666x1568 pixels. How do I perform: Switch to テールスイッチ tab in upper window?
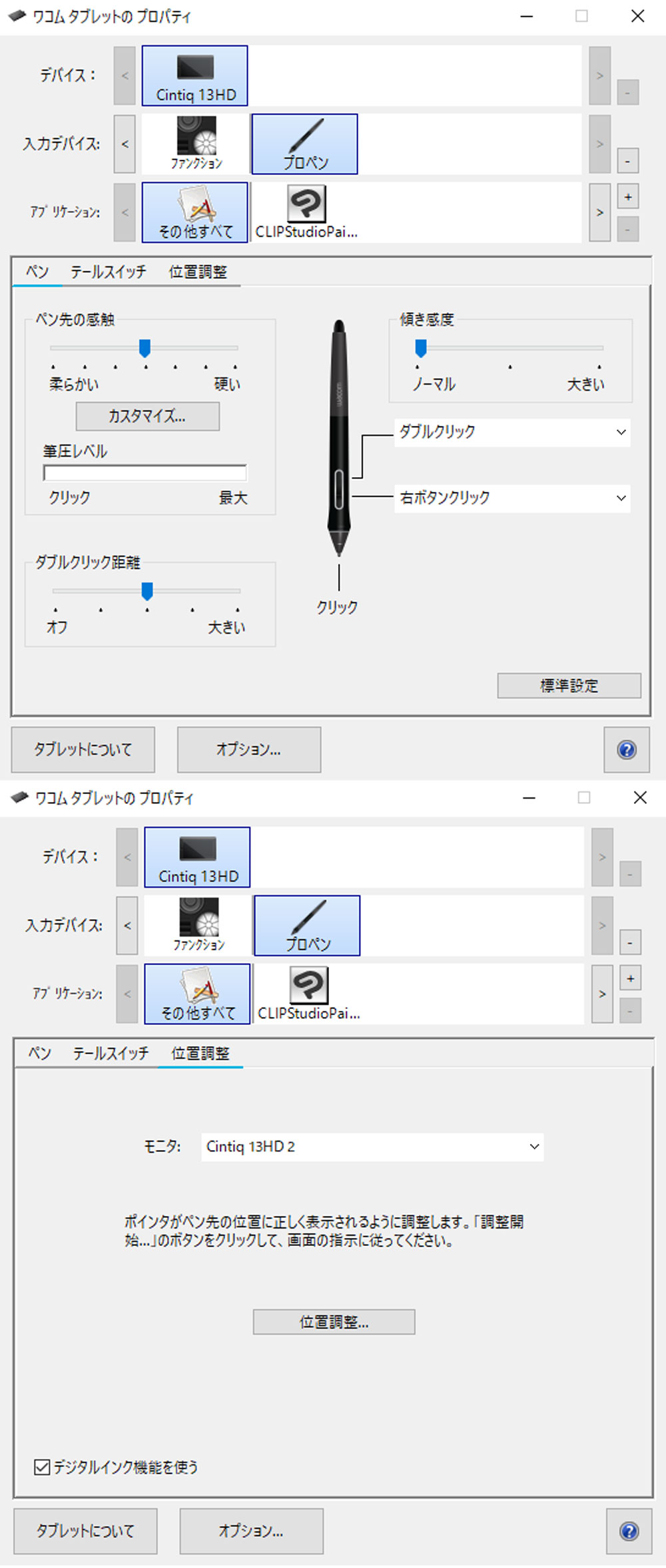tap(108, 272)
